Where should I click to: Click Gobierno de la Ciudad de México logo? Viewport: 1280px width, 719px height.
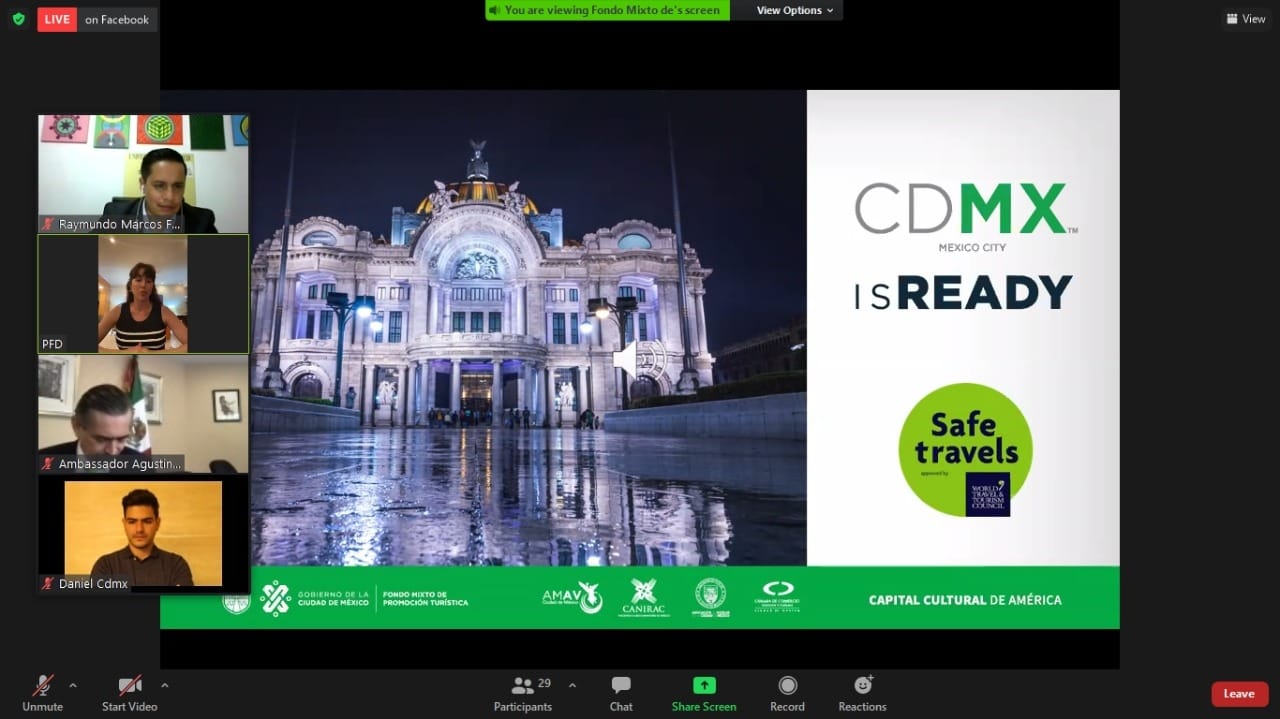[316, 598]
